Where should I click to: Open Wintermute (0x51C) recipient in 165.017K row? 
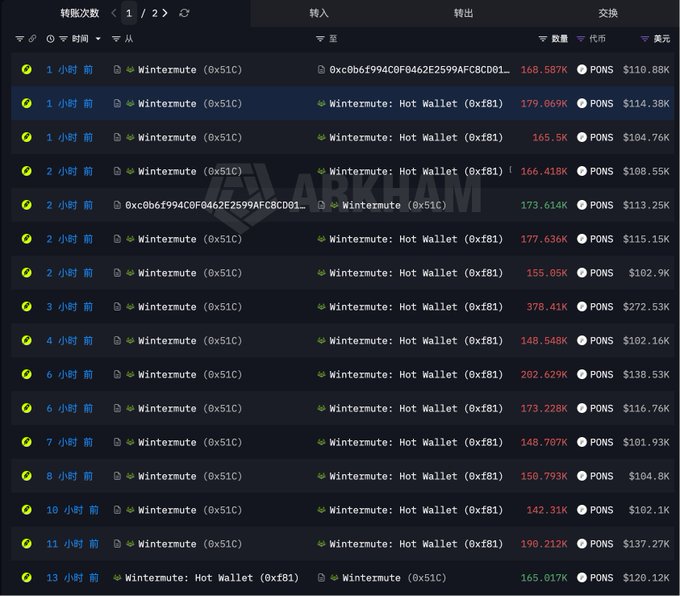(394, 577)
